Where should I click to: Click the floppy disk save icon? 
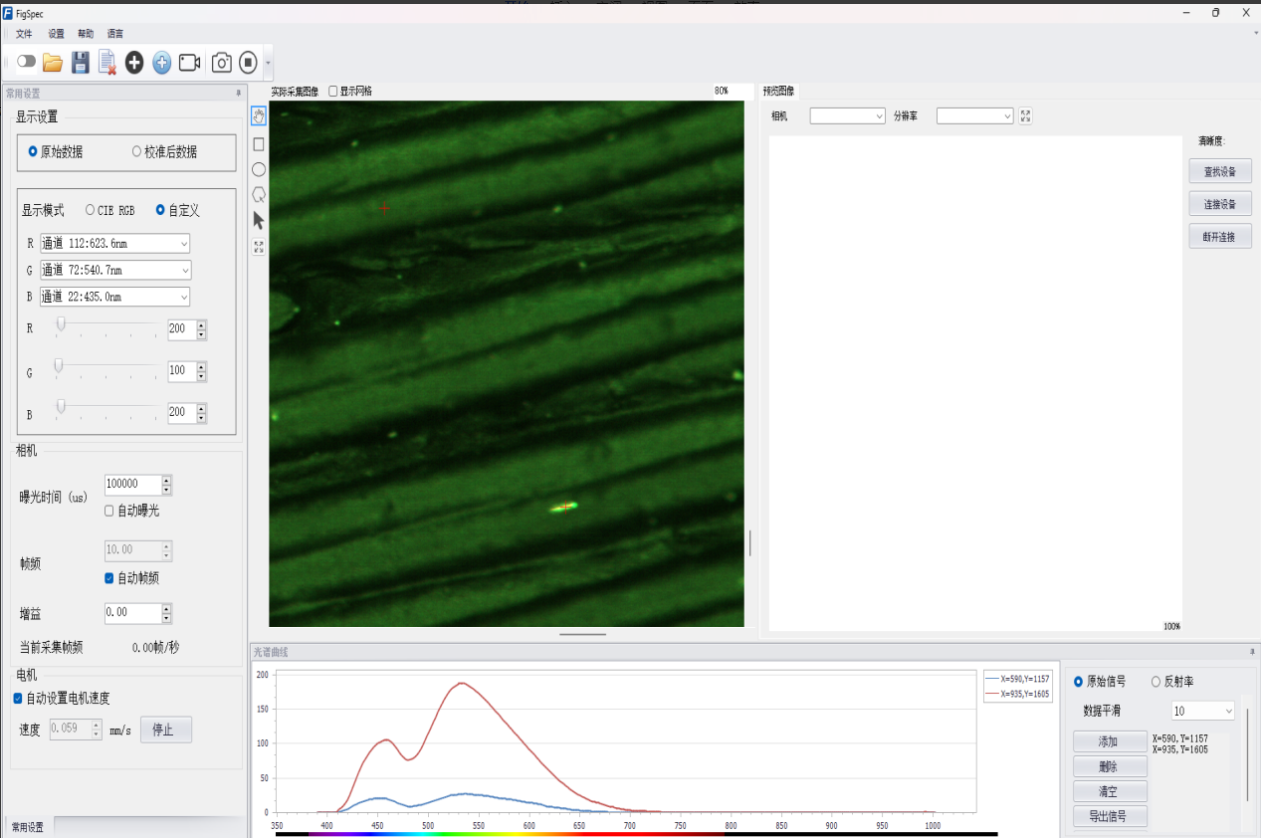tap(80, 63)
